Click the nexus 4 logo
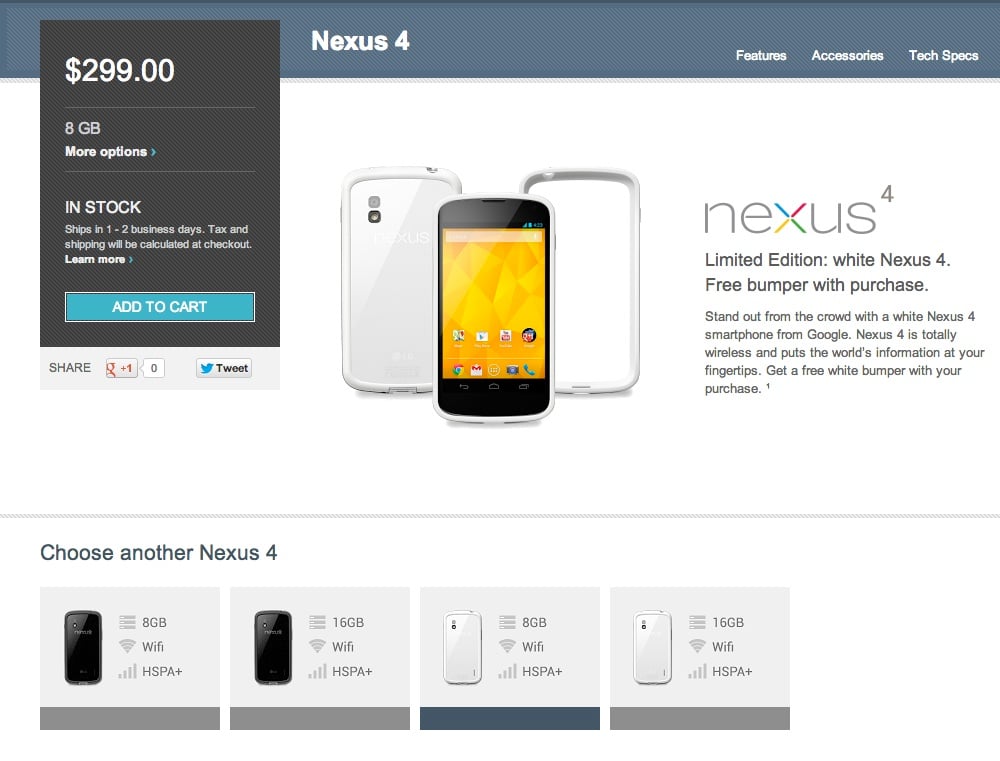1000x761 pixels. (x=799, y=210)
